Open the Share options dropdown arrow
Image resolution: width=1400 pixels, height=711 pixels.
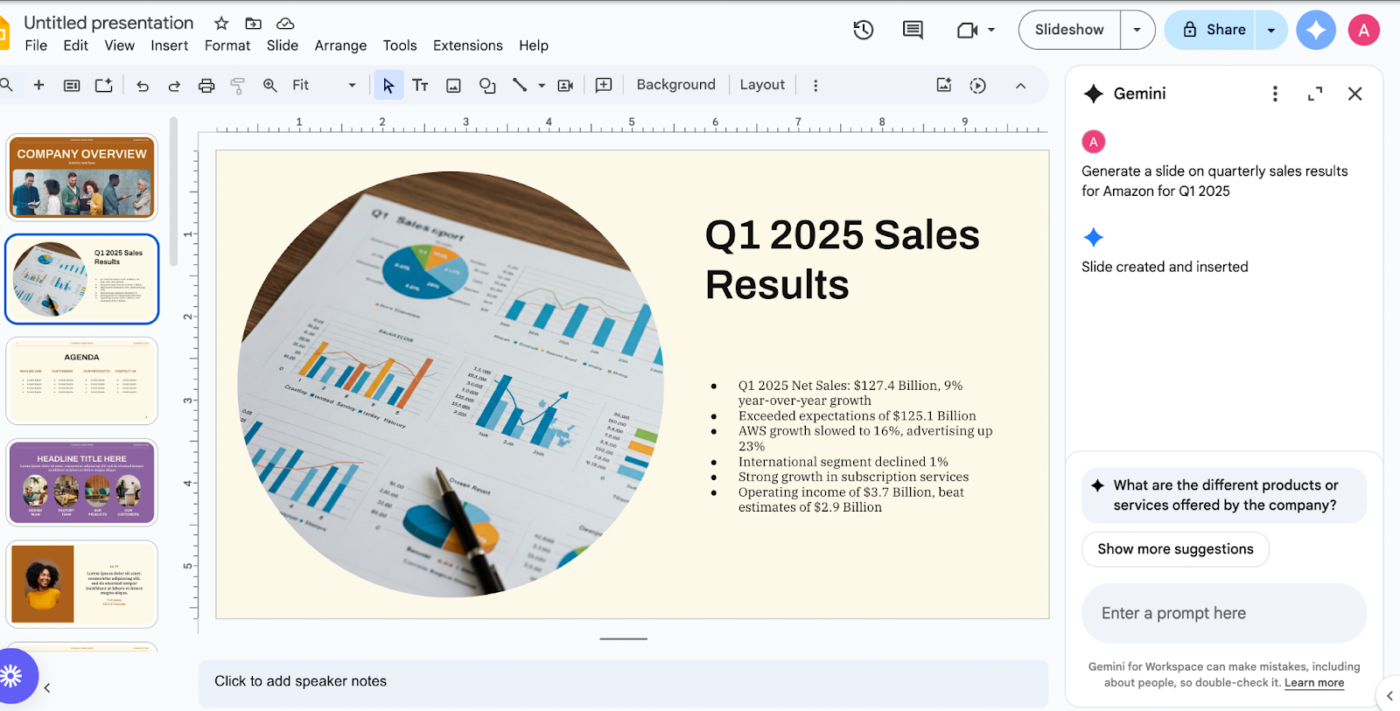(1271, 30)
